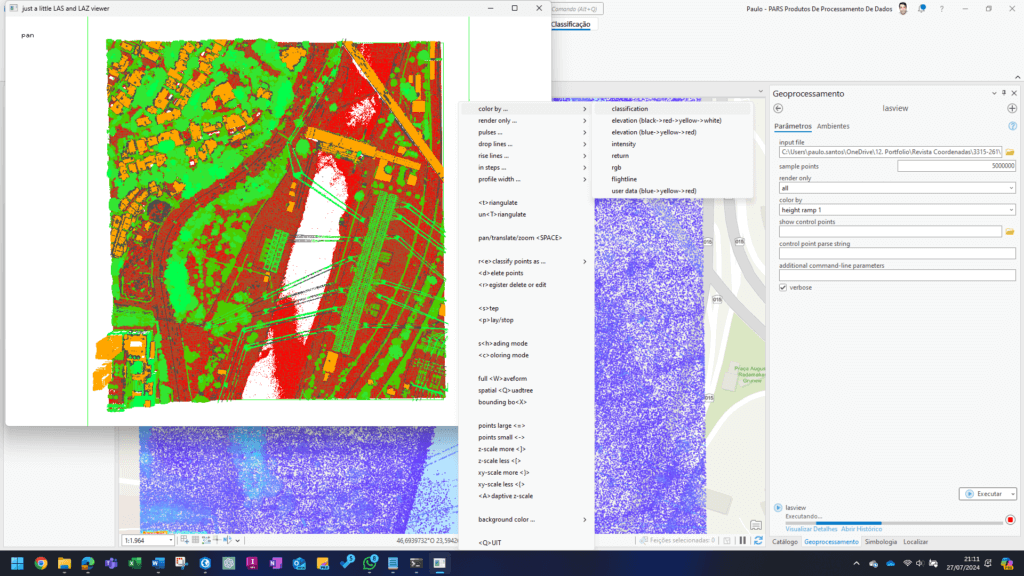Select classification in the color by submenu

(x=630, y=109)
